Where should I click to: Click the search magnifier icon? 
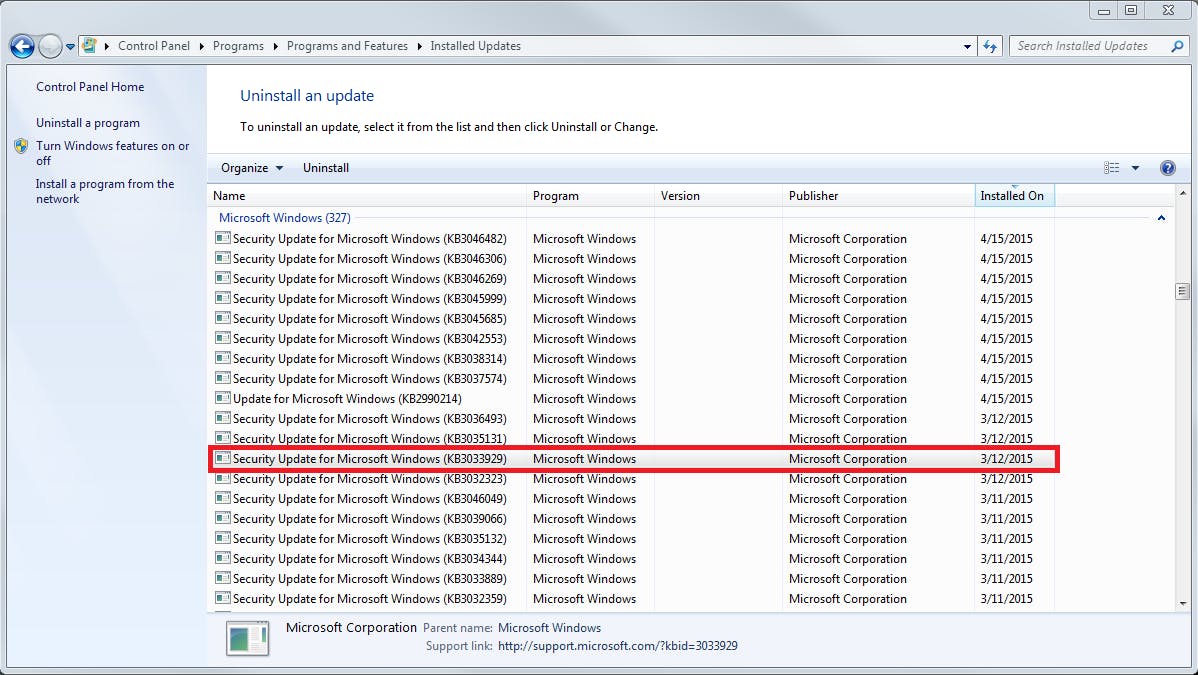[1177, 46]
